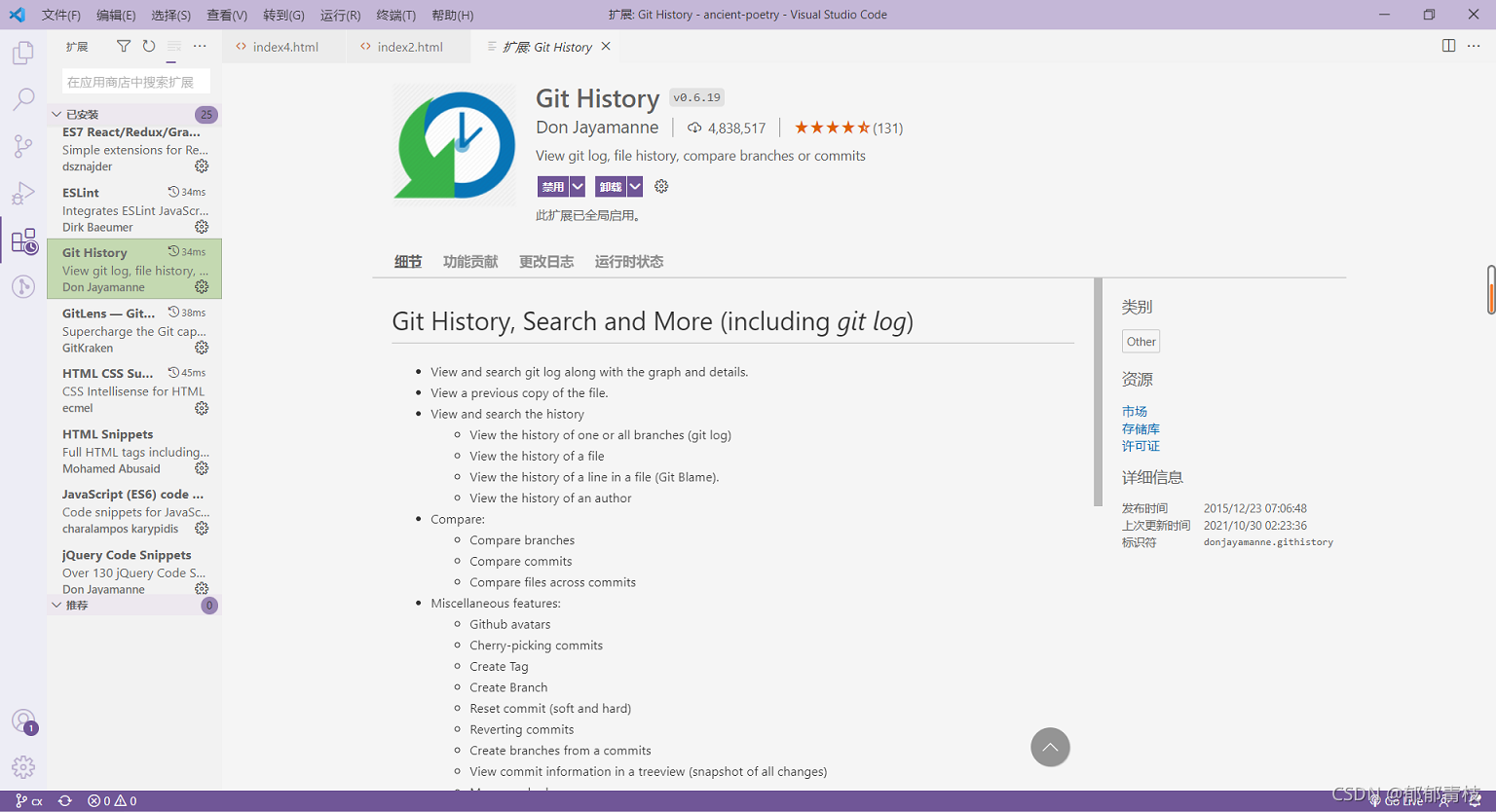
Task: Open the Search view in the activity bar
Action: (x=23, y=99)
